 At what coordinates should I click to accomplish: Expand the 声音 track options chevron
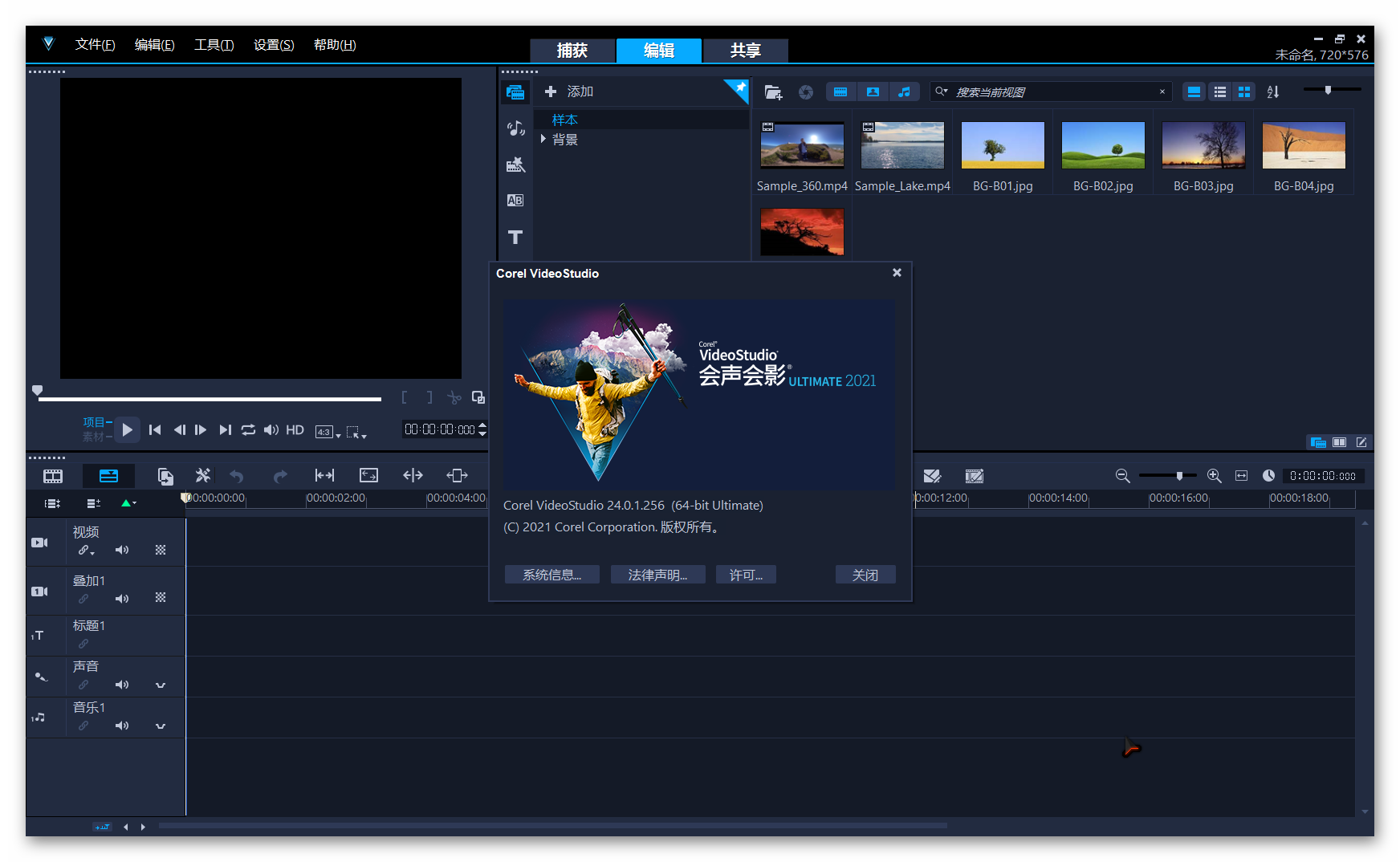161,685
